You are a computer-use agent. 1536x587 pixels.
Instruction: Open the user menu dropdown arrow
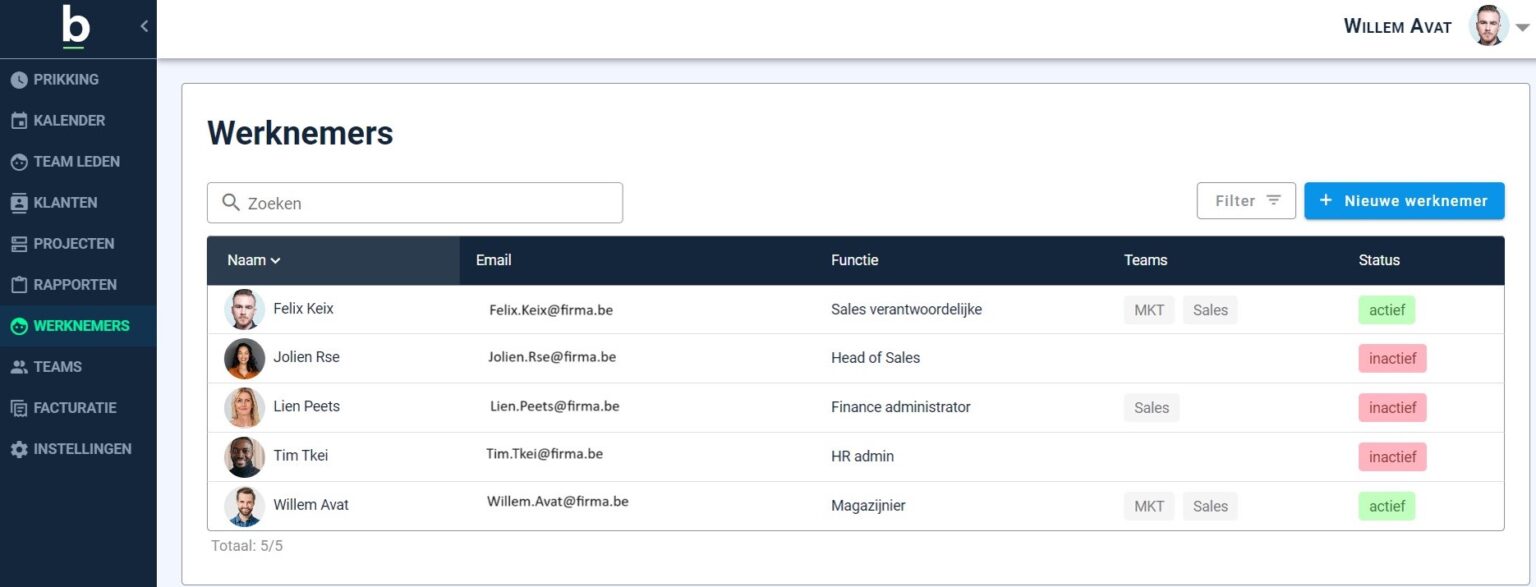[1523, 28]
